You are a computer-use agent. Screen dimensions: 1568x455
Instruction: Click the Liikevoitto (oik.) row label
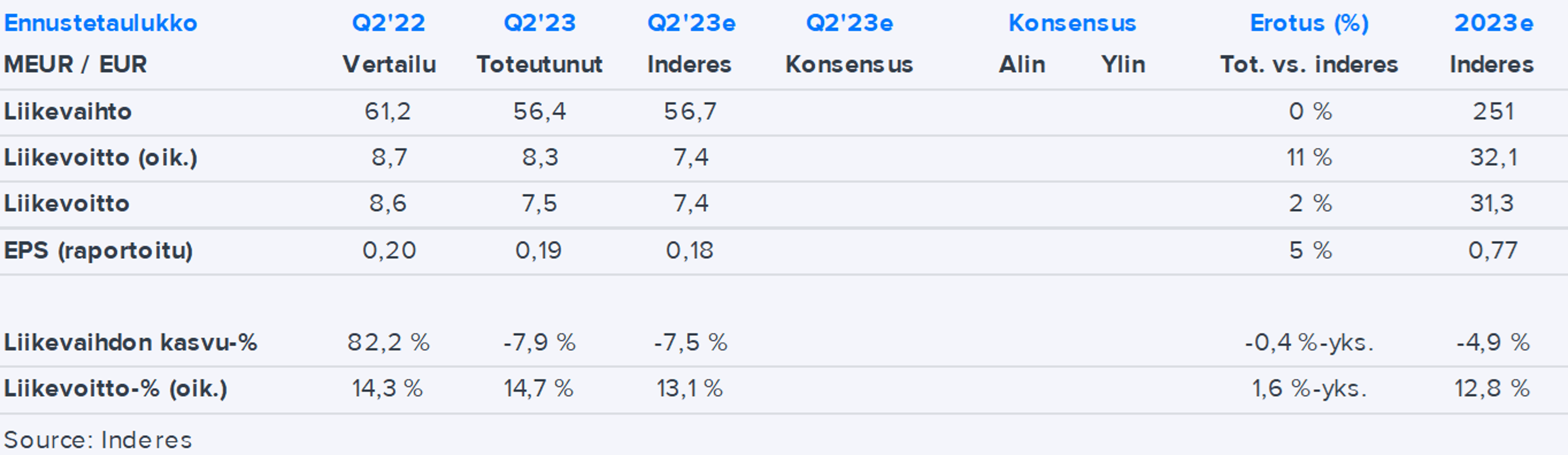pyautogui.click(x=100, y=158)
